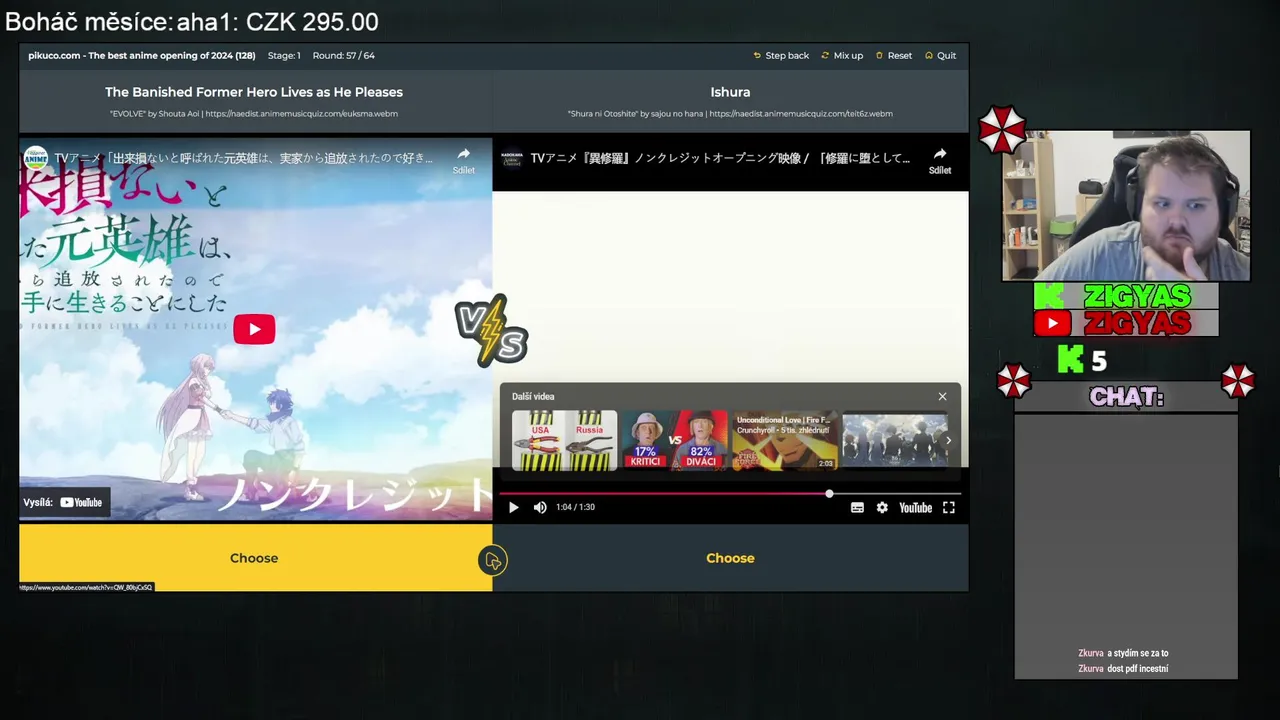Click the Ishura video title text
The width and height of the screenshot is (1280, 720).
tap(720, 158)
